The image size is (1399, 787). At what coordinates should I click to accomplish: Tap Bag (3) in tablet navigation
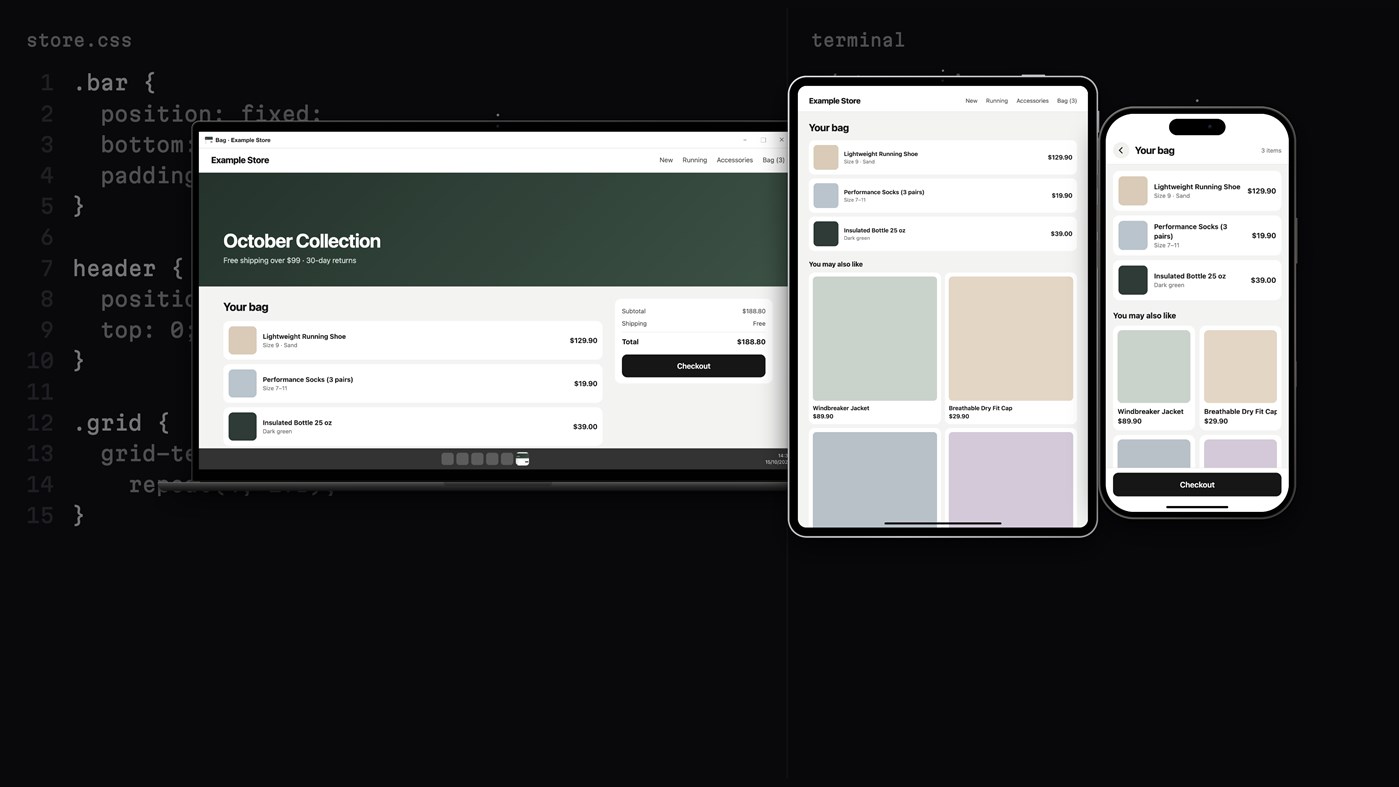coord(1067,101)
